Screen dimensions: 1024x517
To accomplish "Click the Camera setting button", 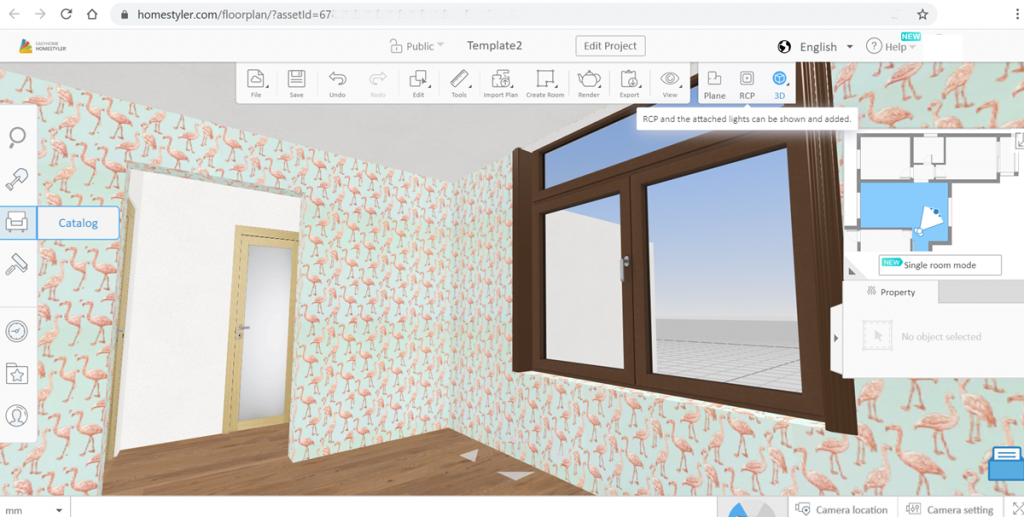I will click(x=950, y=509).
